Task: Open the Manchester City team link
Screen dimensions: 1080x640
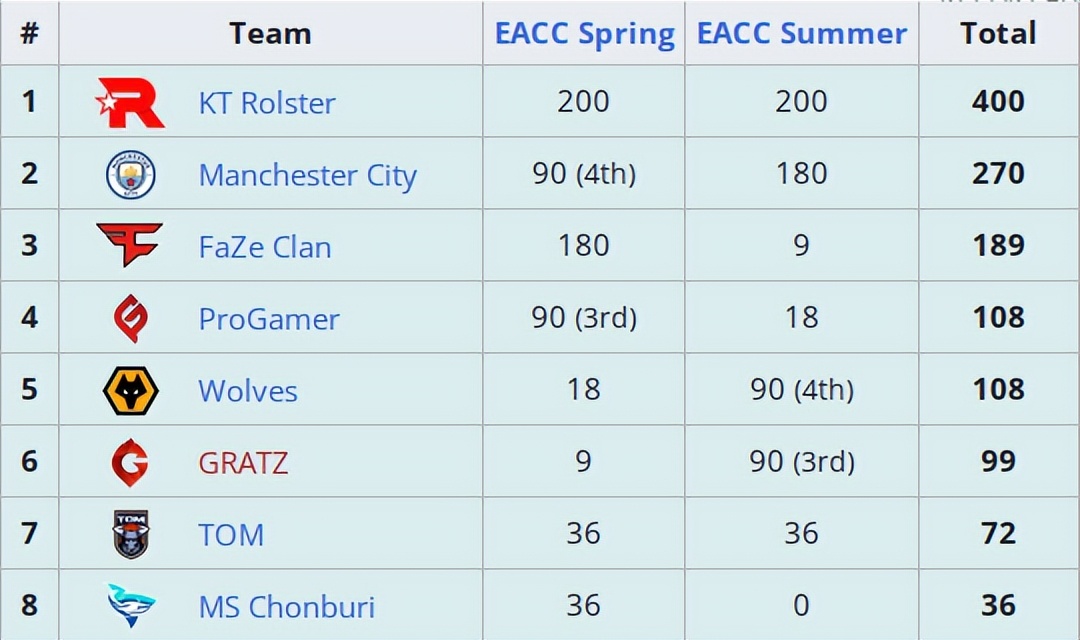Action: point(307,175)
